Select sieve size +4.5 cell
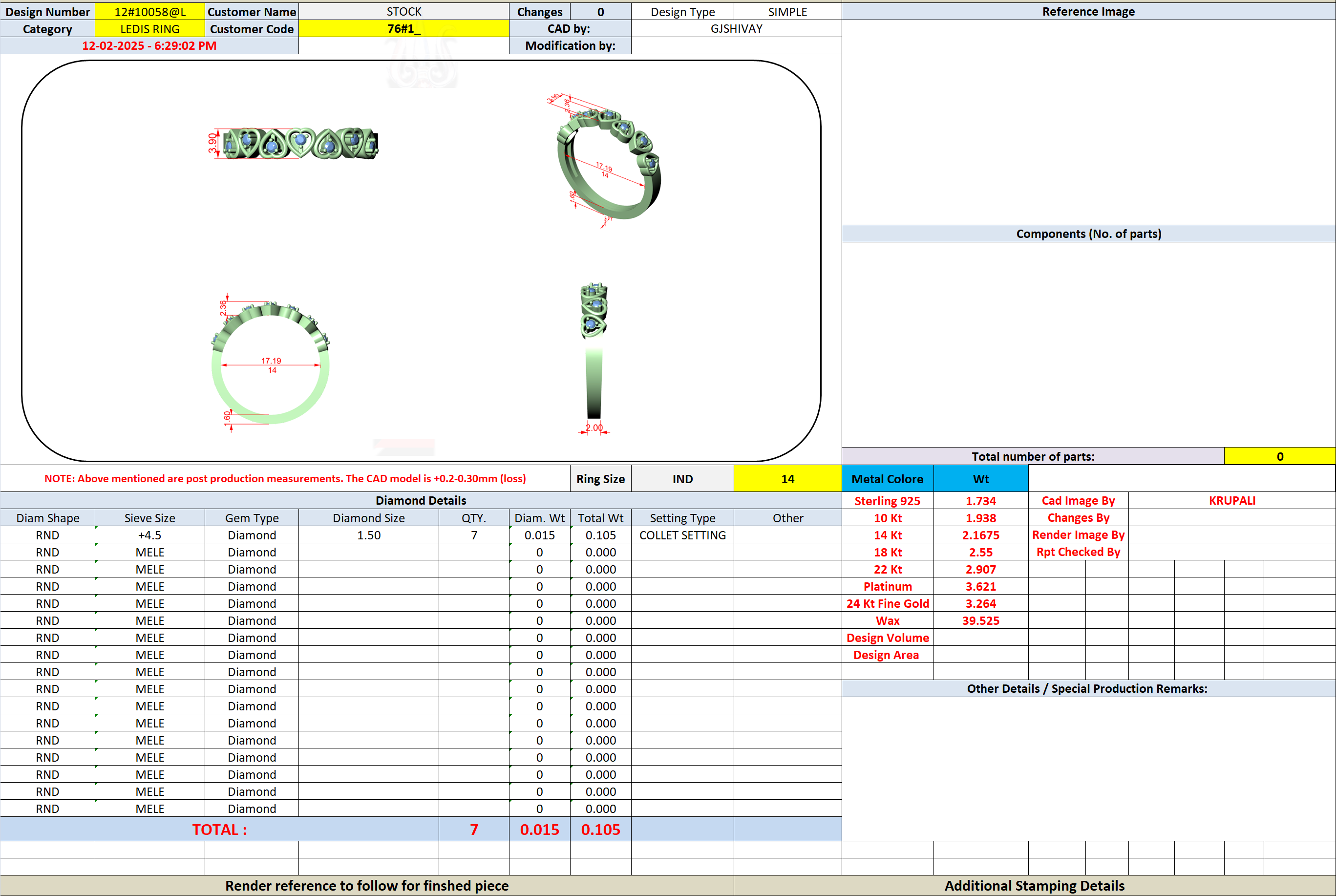Image resolution: width=1336 pixels, height=896 pixels. coord(149,535)
